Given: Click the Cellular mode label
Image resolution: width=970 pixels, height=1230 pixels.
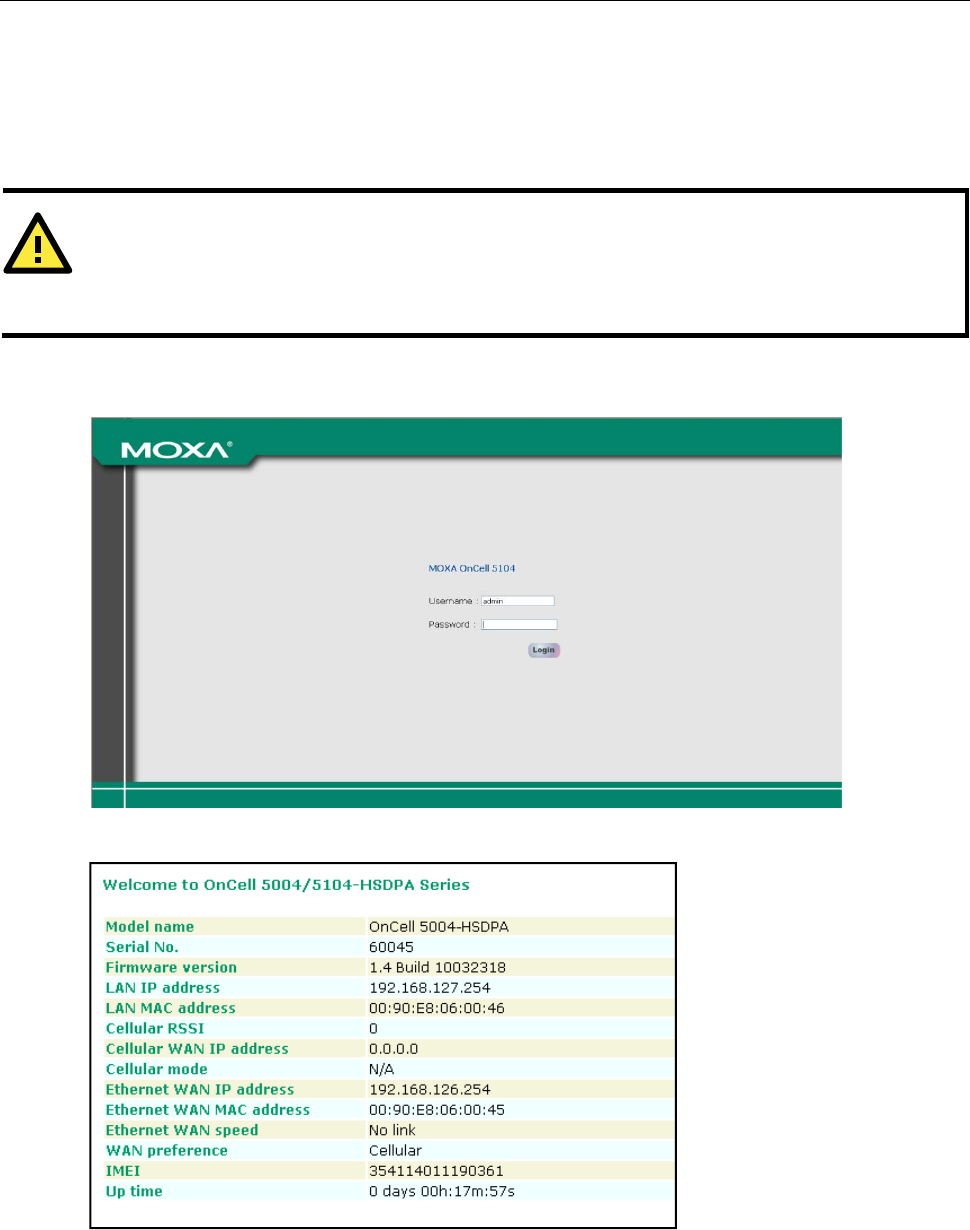Looking at the screenshot, I should click(156, 1069).
